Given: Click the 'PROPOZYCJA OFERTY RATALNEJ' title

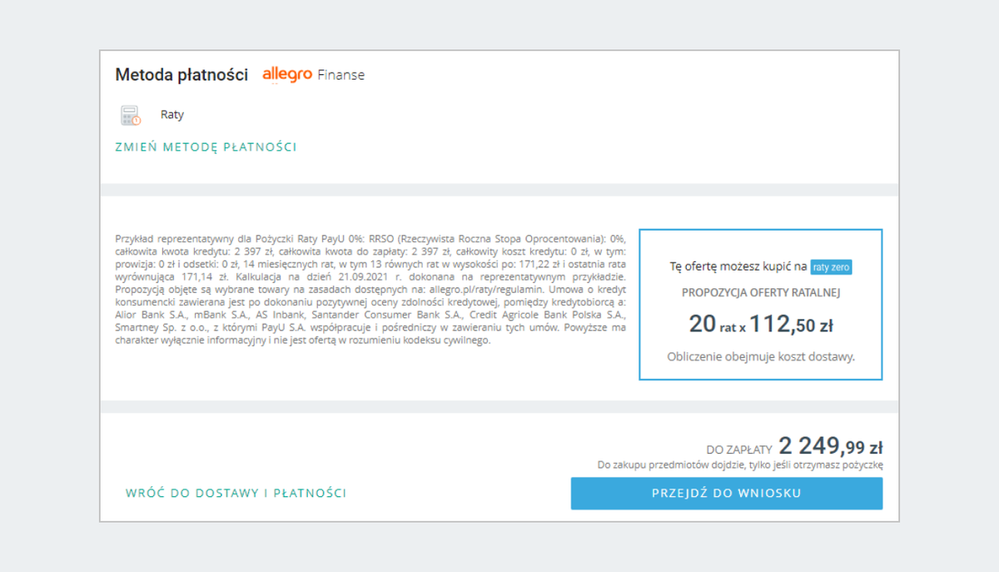Looking at the screenshot, I should (761, 292).
